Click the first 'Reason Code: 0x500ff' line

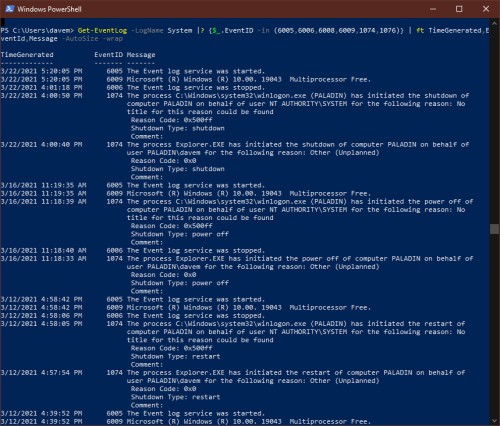pyautogui.click(x=172, y=120)
